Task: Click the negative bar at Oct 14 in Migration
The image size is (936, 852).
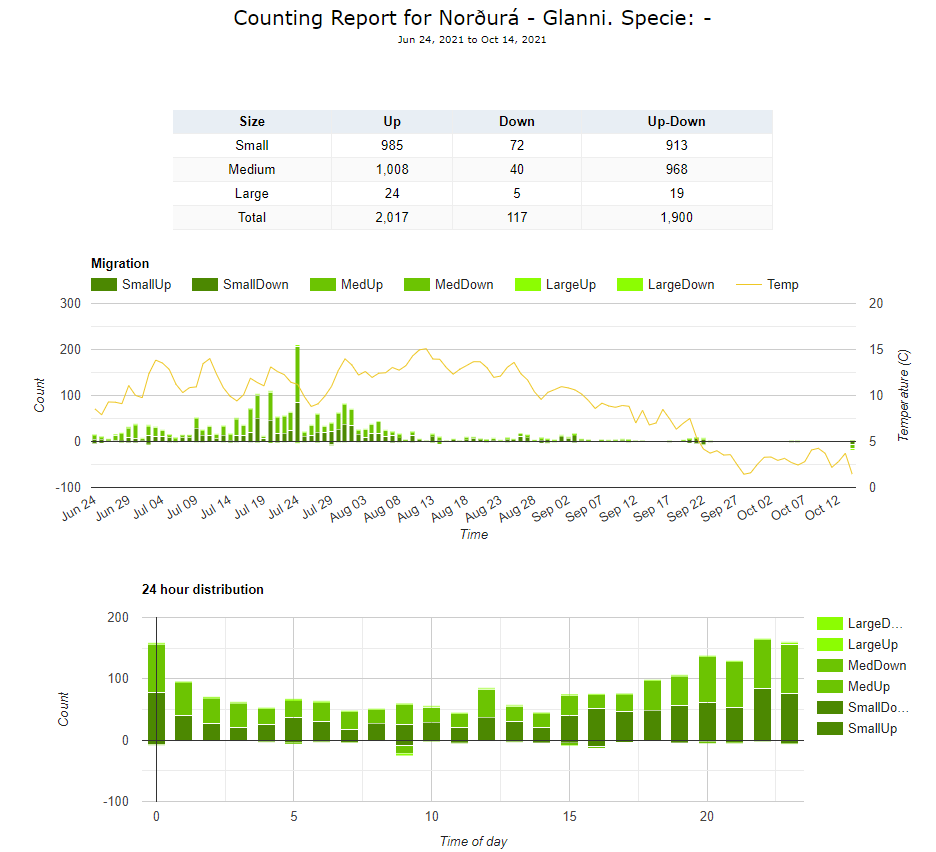Action: [853, 445]
